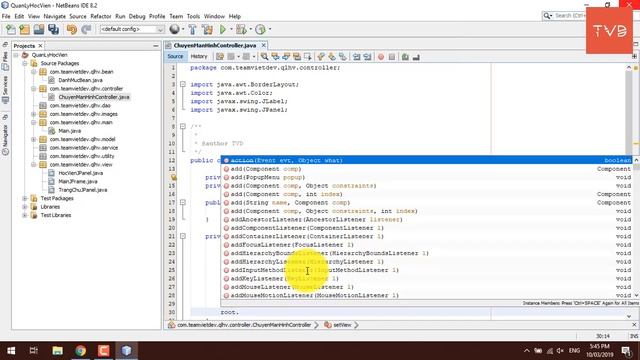Viewport: 640px width, 360px height.
Task: Click the Build Project hammer icon
Action: (x=193, y=29)
